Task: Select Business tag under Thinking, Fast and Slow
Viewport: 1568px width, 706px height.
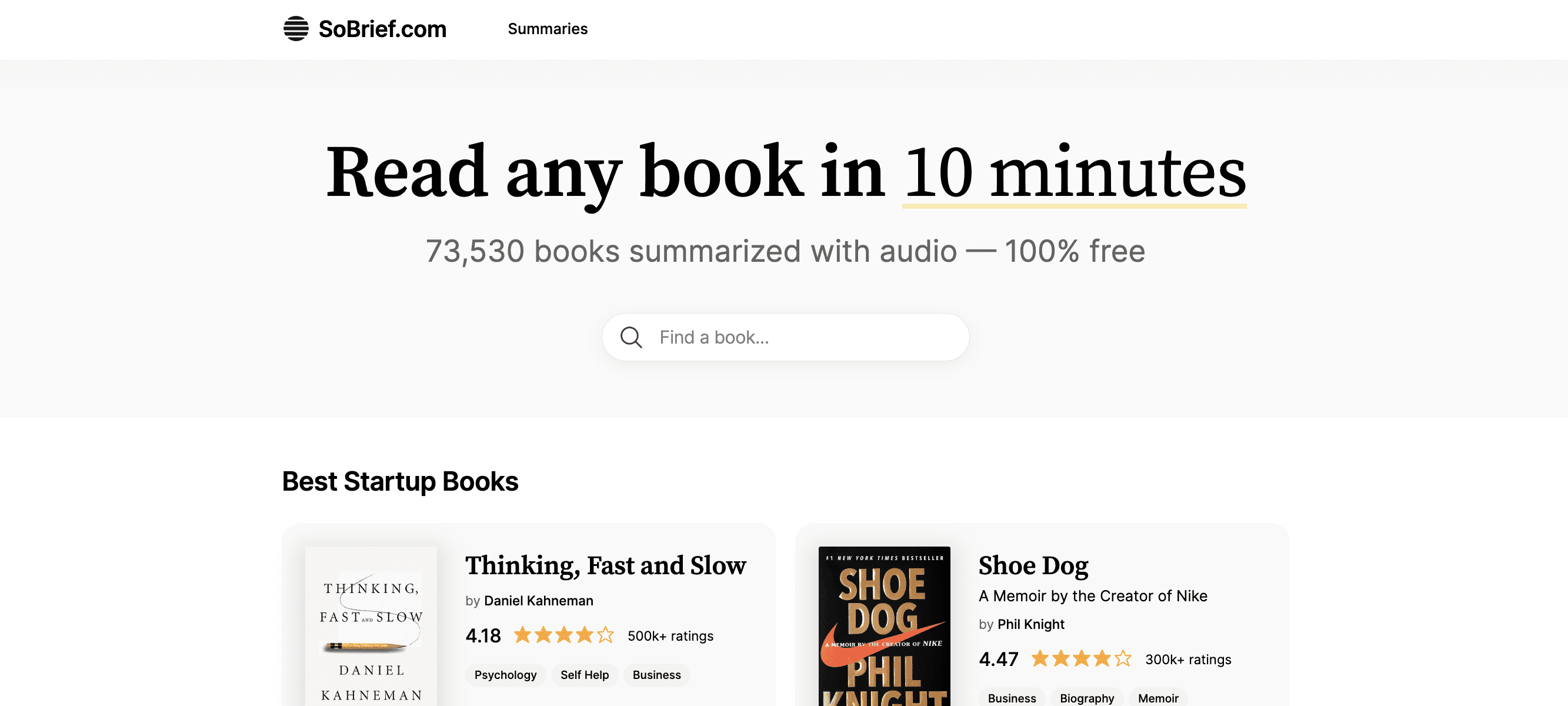Action: click(656, 675)
